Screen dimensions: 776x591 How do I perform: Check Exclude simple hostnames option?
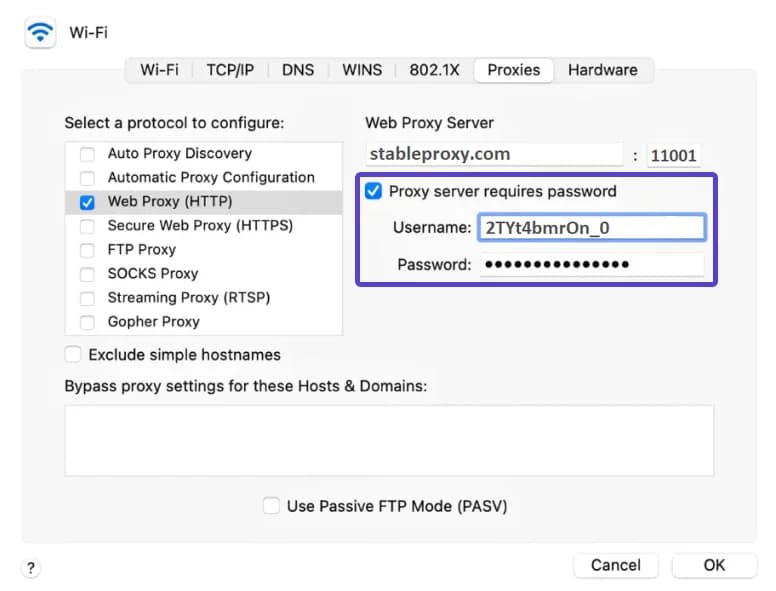73,355
